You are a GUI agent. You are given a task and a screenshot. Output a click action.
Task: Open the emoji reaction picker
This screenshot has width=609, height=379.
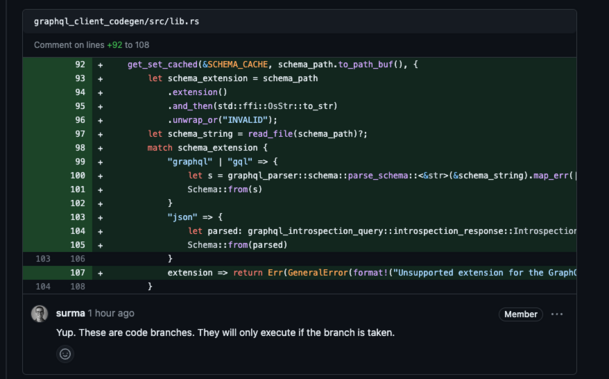(x=65, y=354)
